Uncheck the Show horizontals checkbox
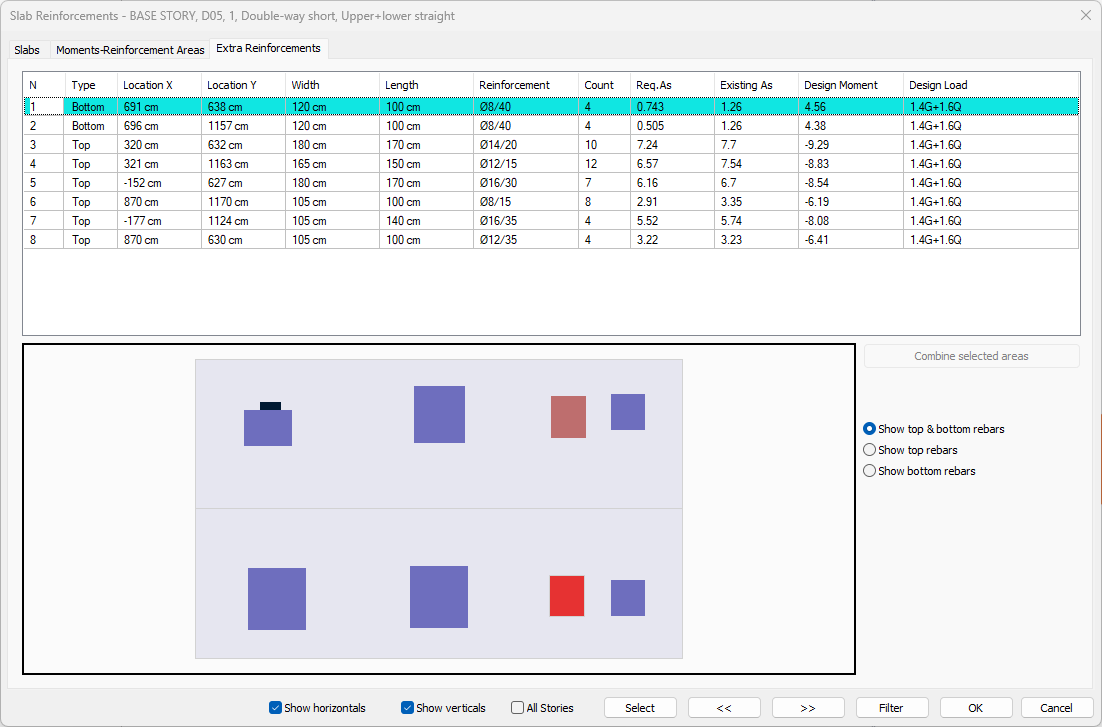The width and height of the screenshot is (1102, 727). click(x=275, y=708)
